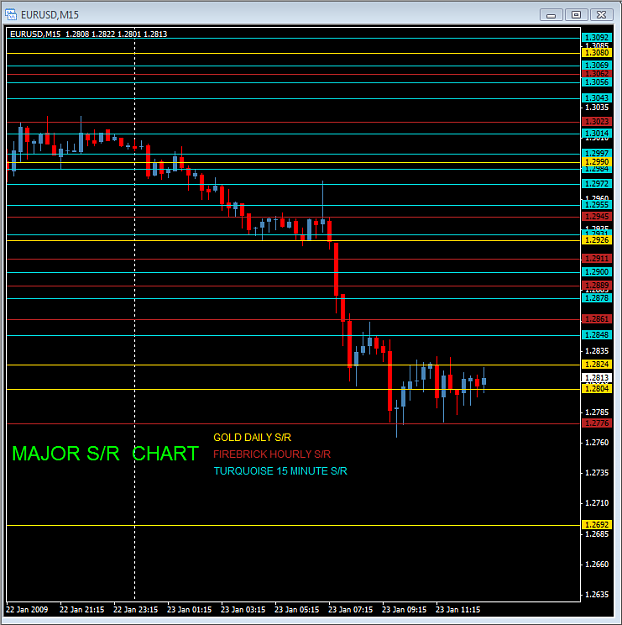Click the EURUSD,M15 OHLC header inside the chart
Screen dimensions: 622x625
click(x=89, y=34)
